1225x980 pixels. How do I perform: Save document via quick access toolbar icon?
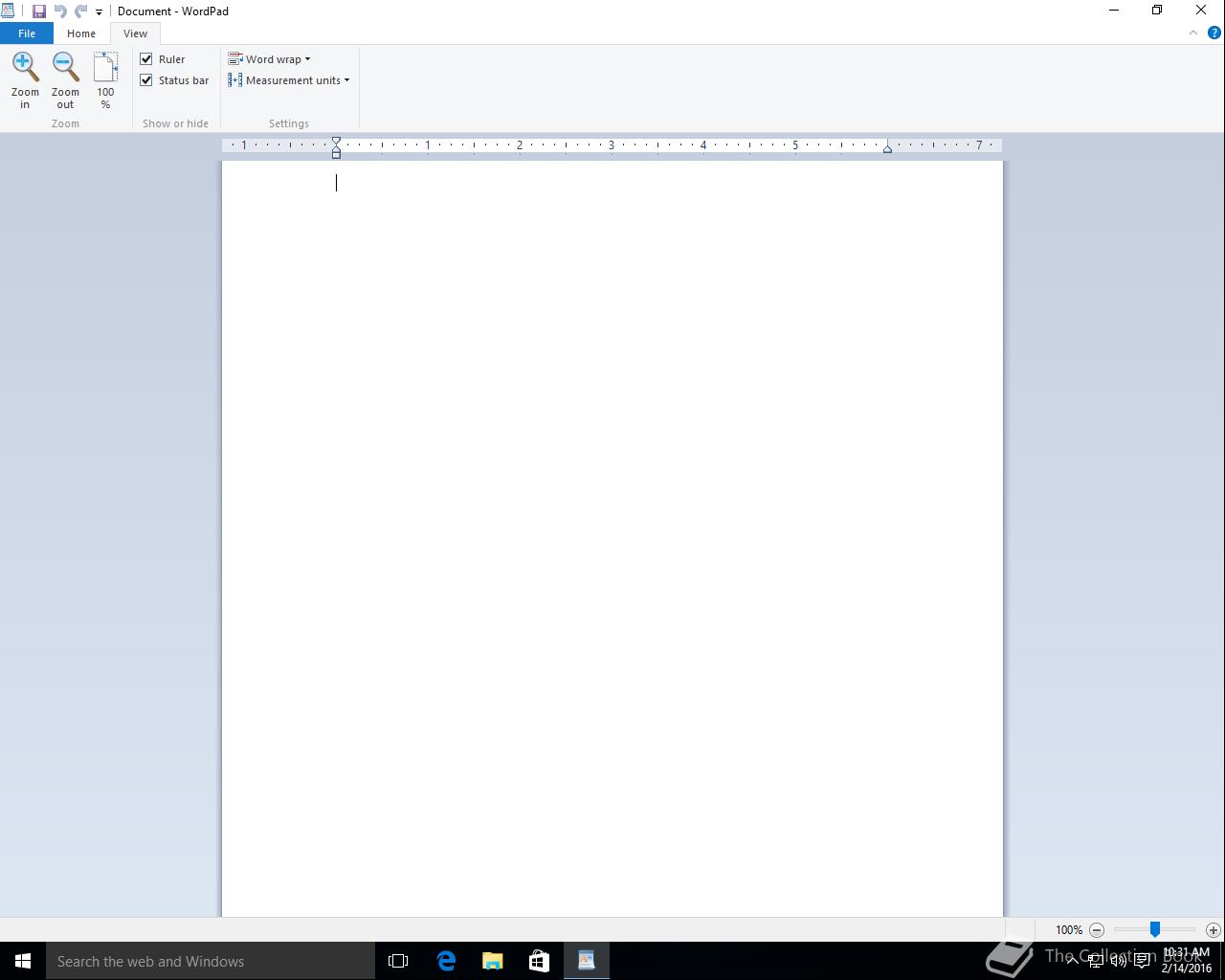pos(39,11)
